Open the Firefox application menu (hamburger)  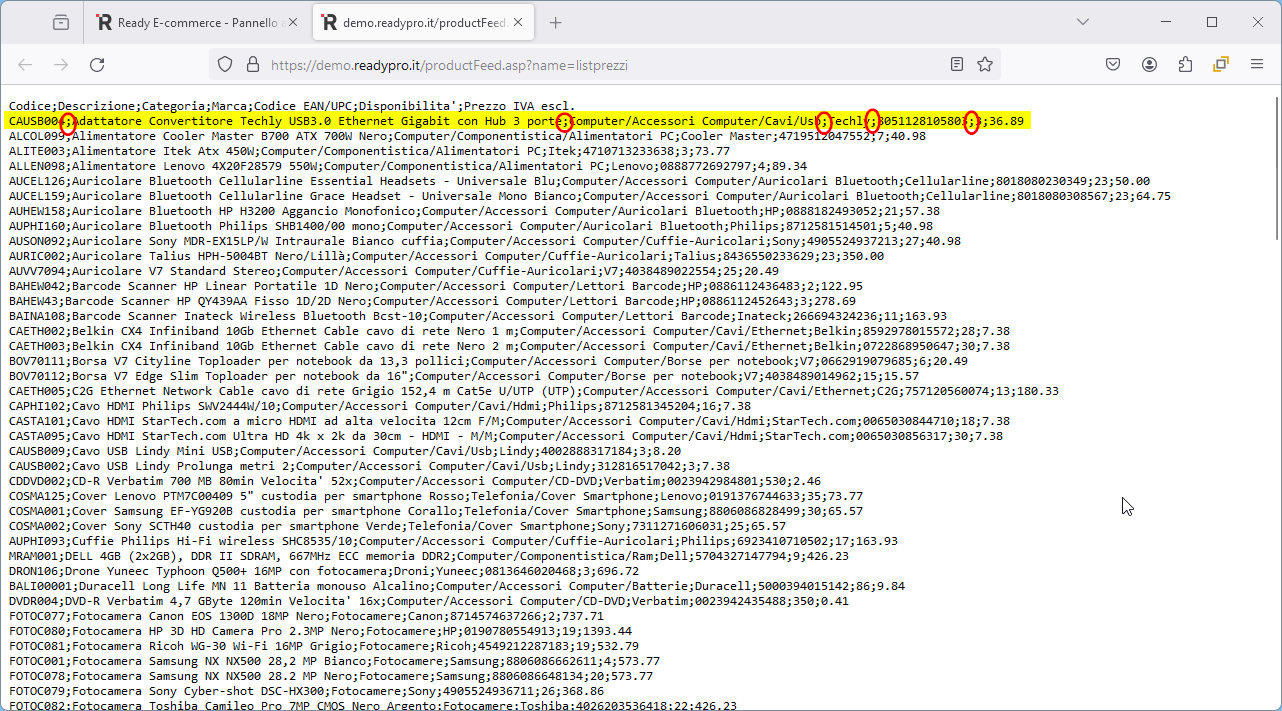(x=1257, y=65)
